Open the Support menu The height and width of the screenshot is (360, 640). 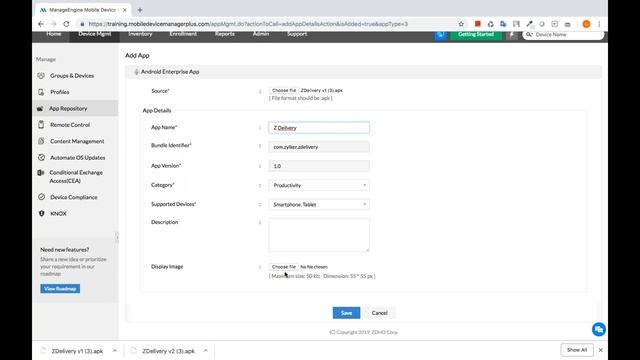pos(297,34)
